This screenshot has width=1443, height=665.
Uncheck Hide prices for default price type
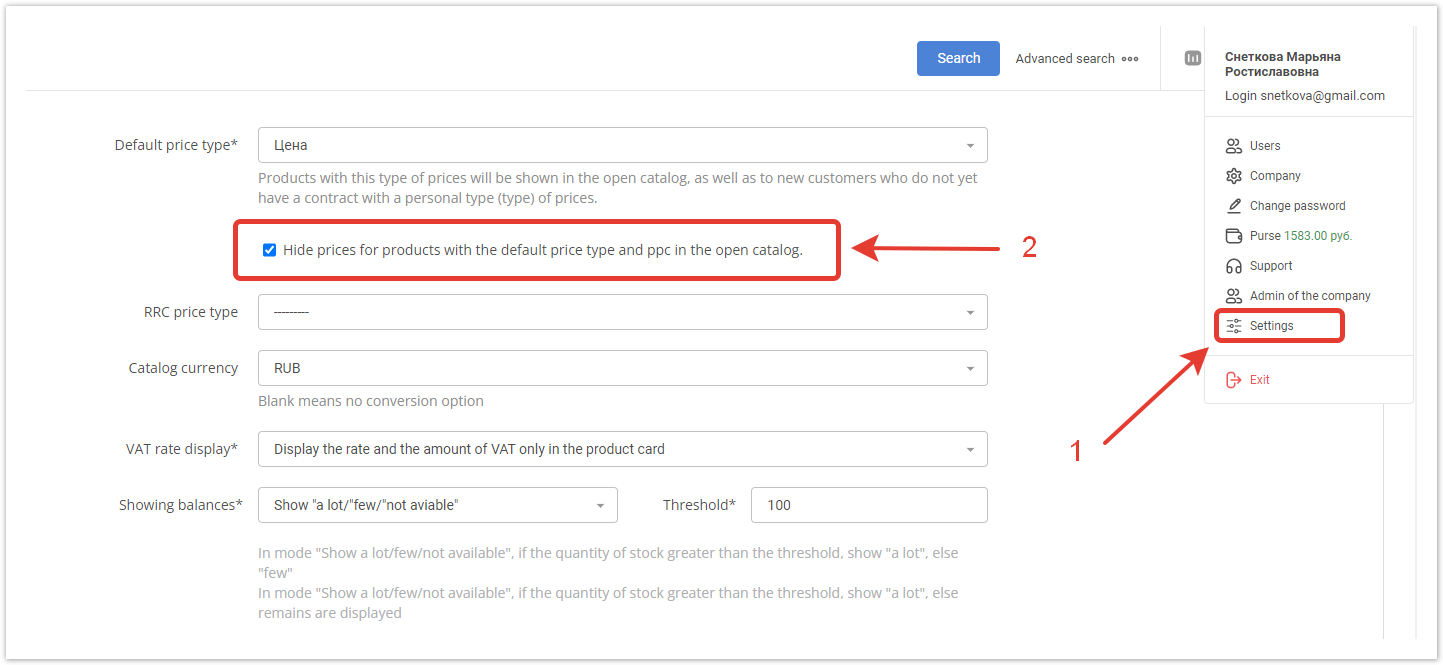click(269, 250)
